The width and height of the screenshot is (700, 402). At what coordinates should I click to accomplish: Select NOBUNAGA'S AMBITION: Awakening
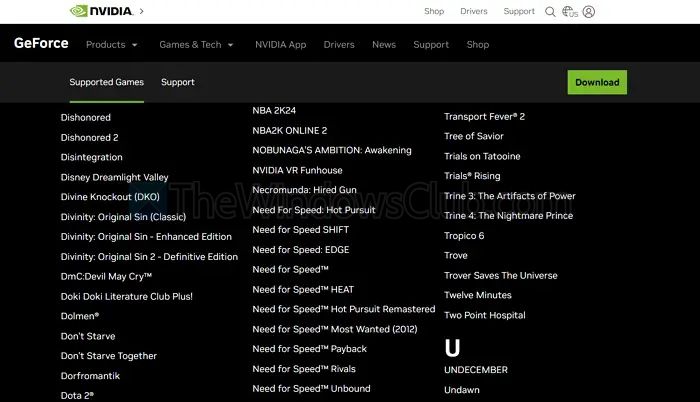332,150
